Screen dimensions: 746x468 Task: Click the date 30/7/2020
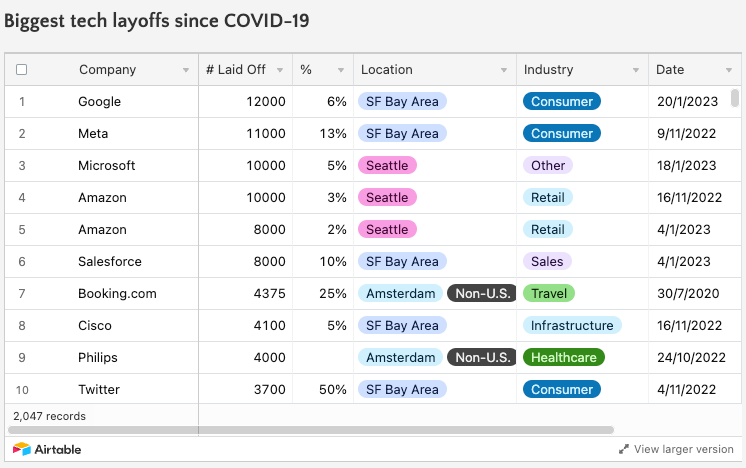[688, 293]
